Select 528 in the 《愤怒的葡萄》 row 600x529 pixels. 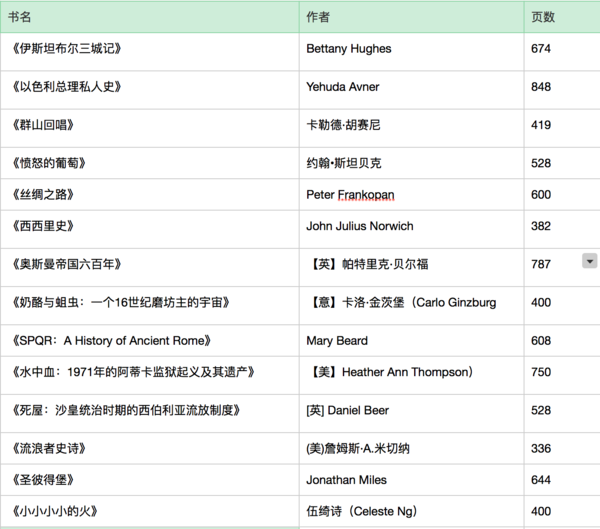coord(541,163)
